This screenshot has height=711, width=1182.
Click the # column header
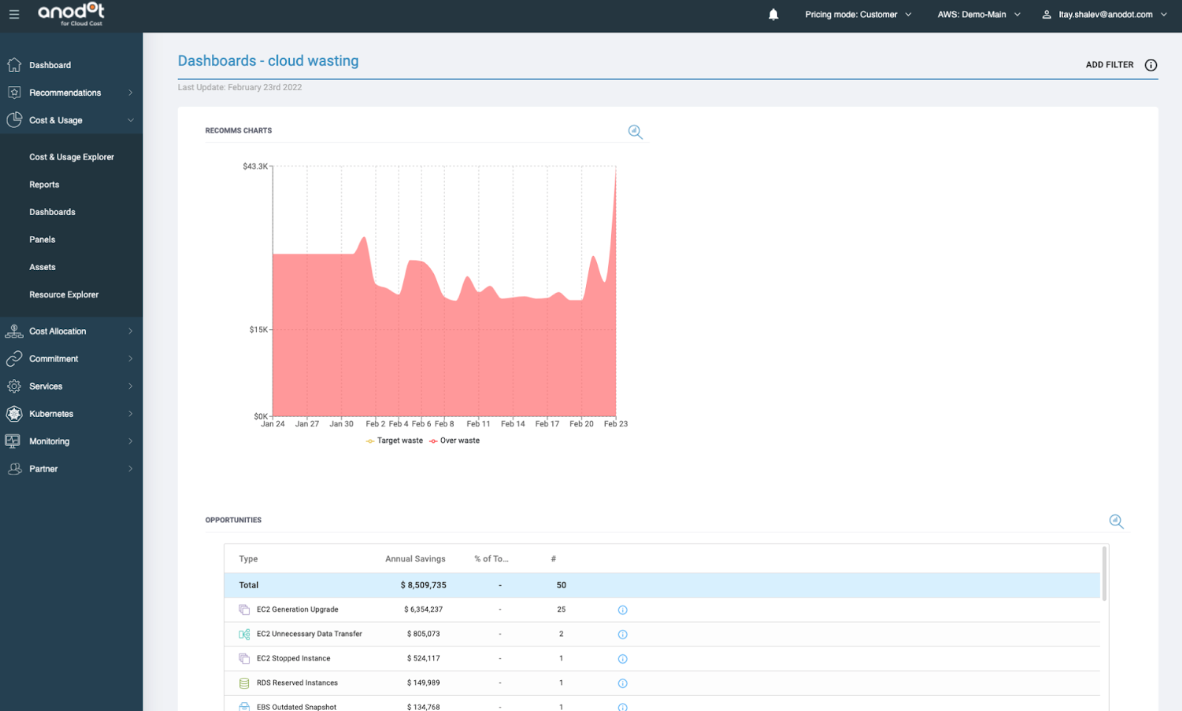point(553,559)
